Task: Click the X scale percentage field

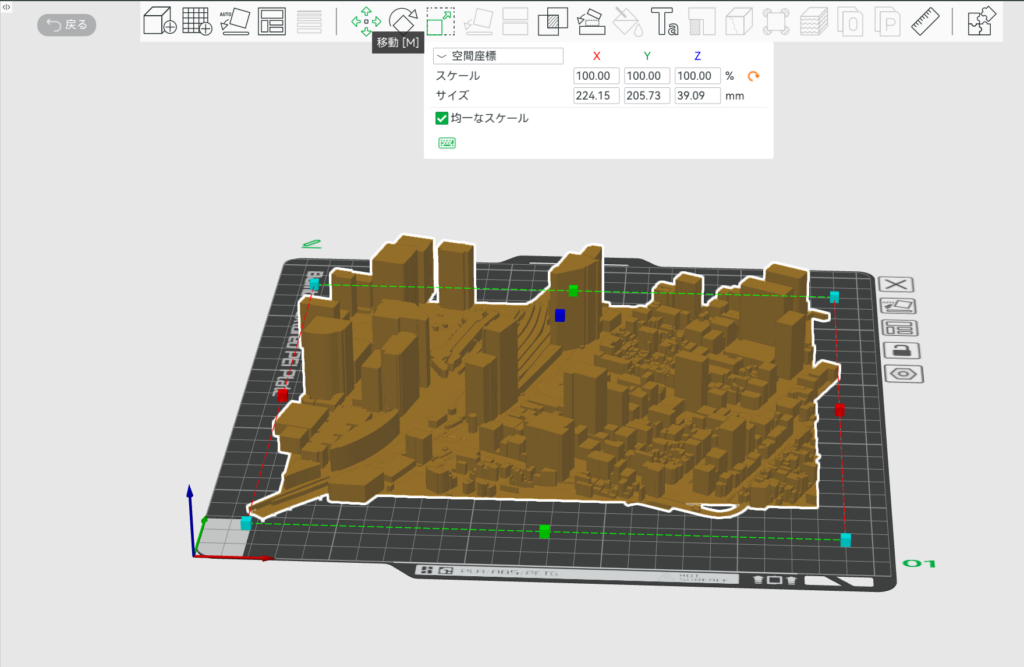Action: tap(596, 76)
